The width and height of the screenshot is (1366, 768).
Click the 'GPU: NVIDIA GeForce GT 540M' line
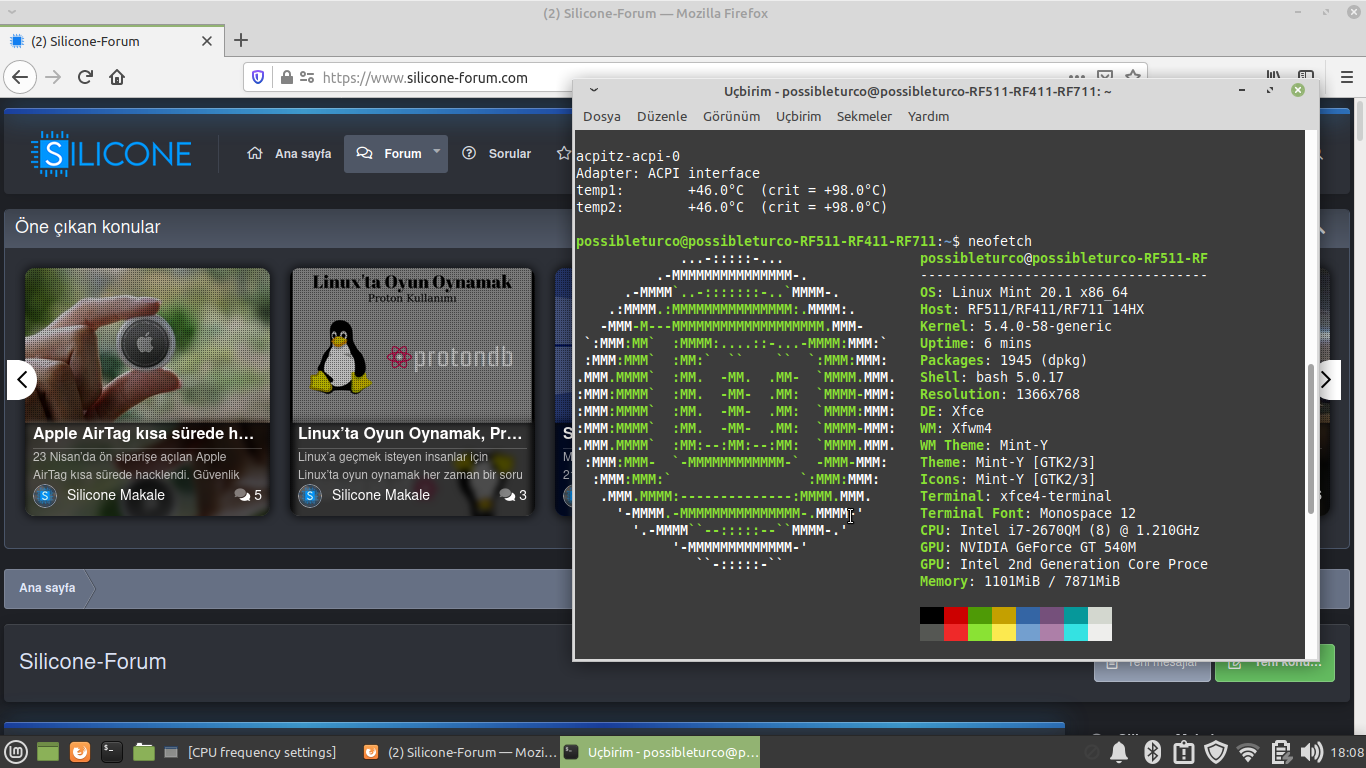point(1028,547)
